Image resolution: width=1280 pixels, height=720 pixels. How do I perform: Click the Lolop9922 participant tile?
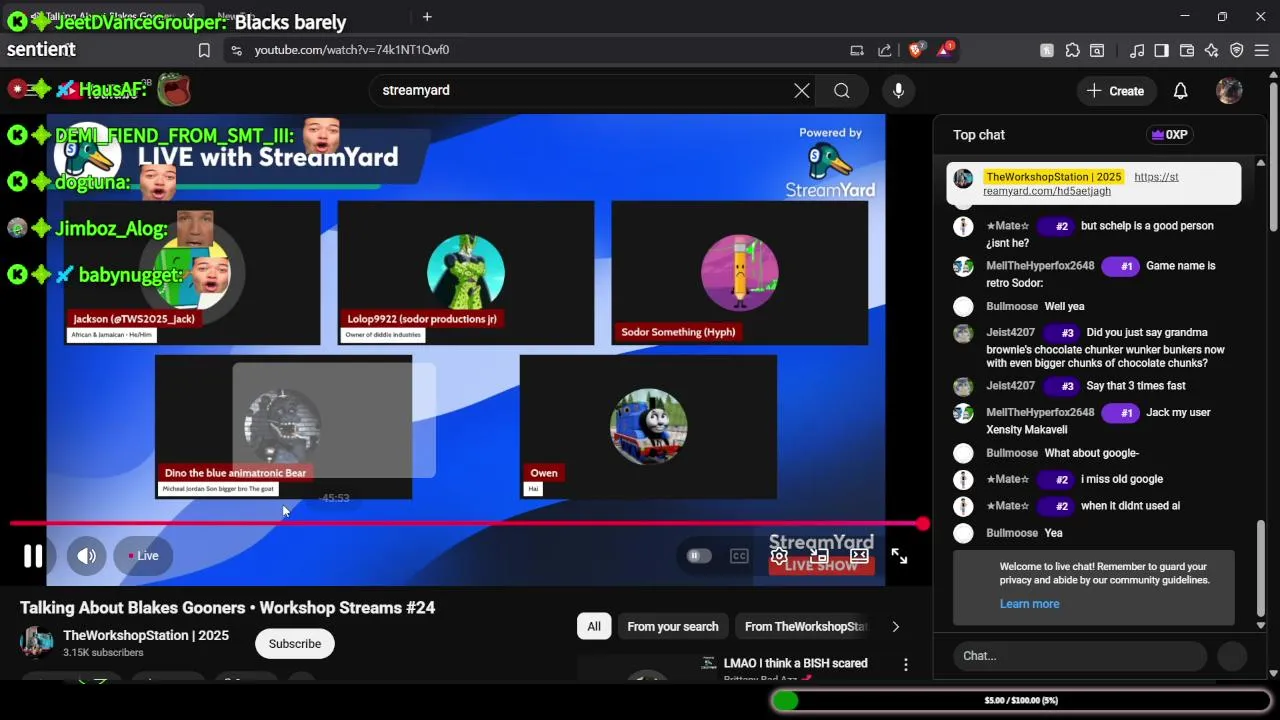tap(466, 273)
